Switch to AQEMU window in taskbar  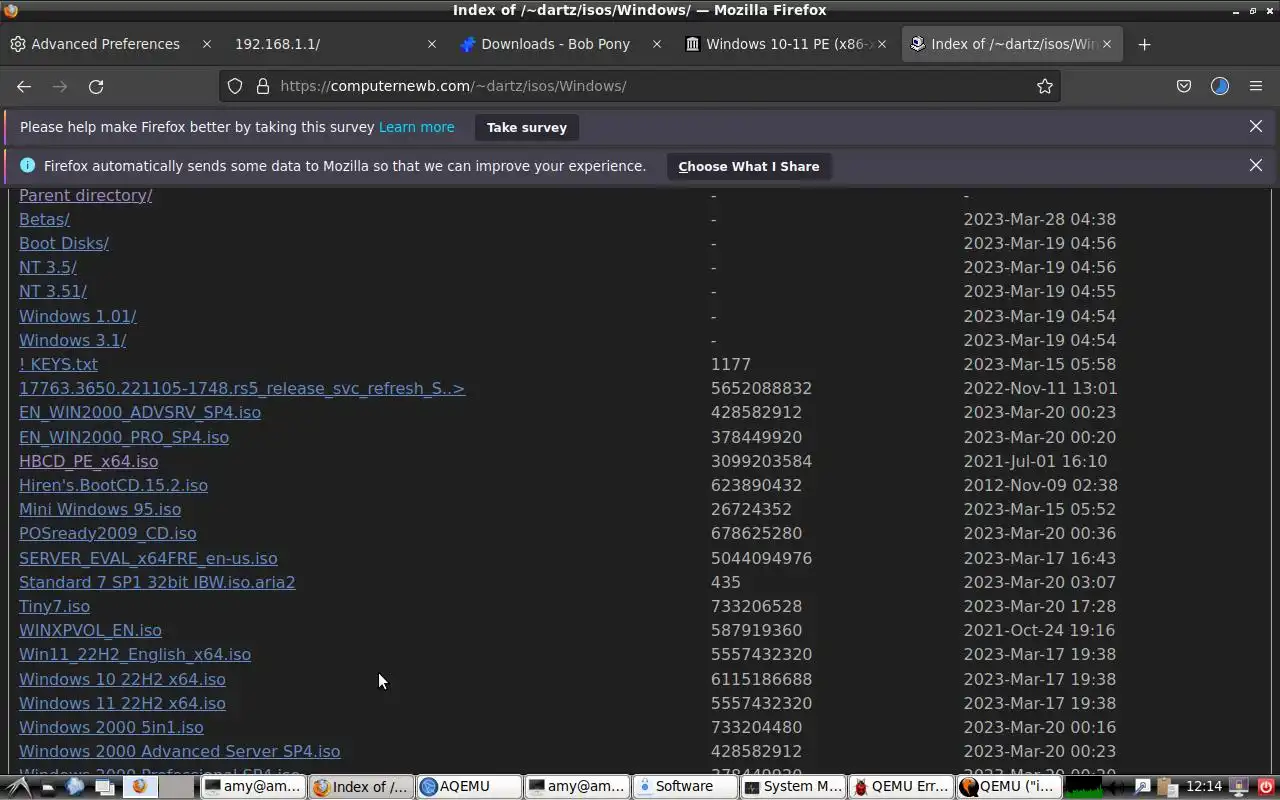click(x=470, y=786)
